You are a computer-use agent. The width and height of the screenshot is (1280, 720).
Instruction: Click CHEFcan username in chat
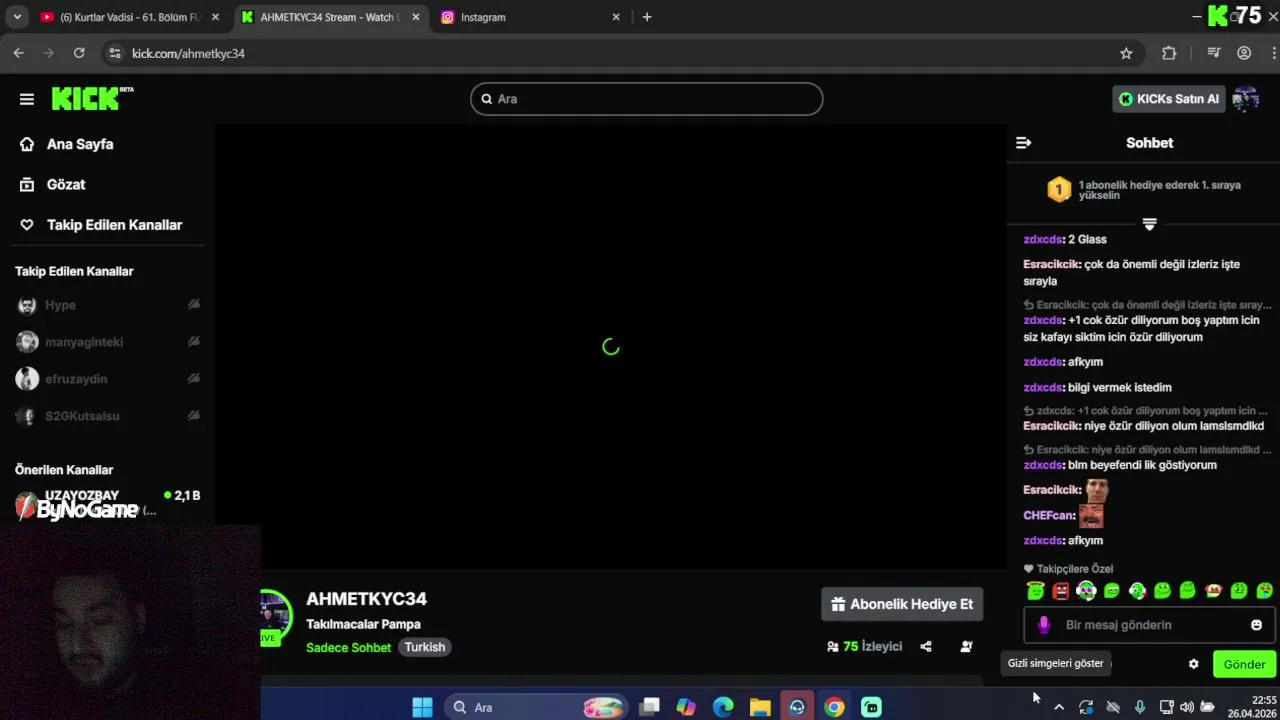click(1049, 515)
